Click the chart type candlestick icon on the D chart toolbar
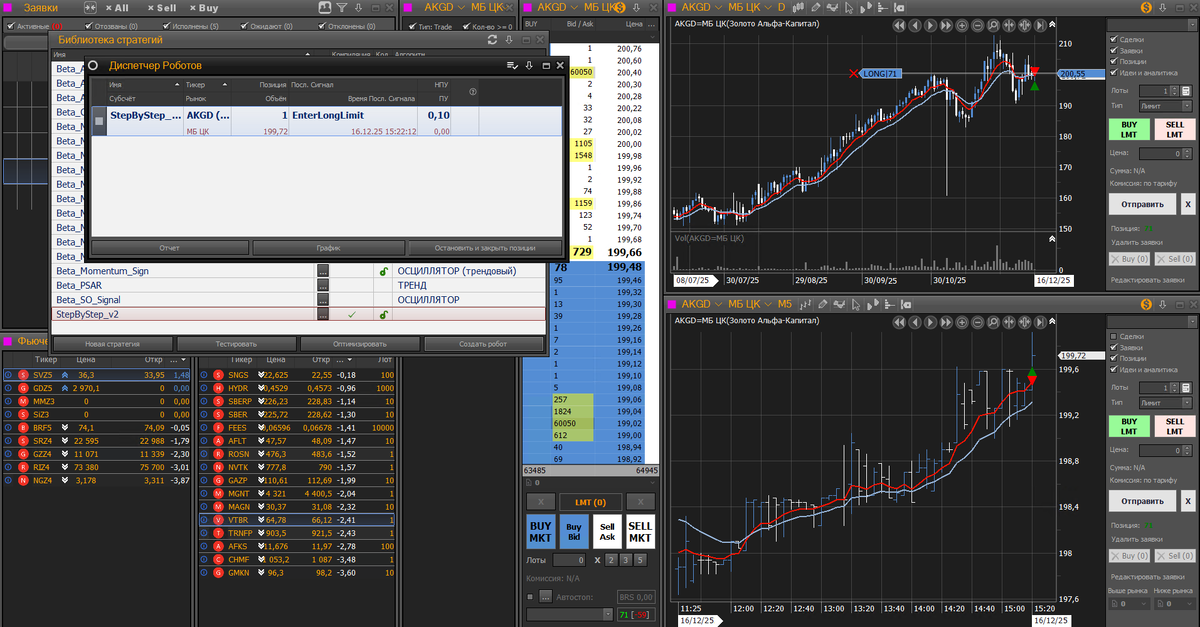The image size is (1200, 627). point(799,8)
